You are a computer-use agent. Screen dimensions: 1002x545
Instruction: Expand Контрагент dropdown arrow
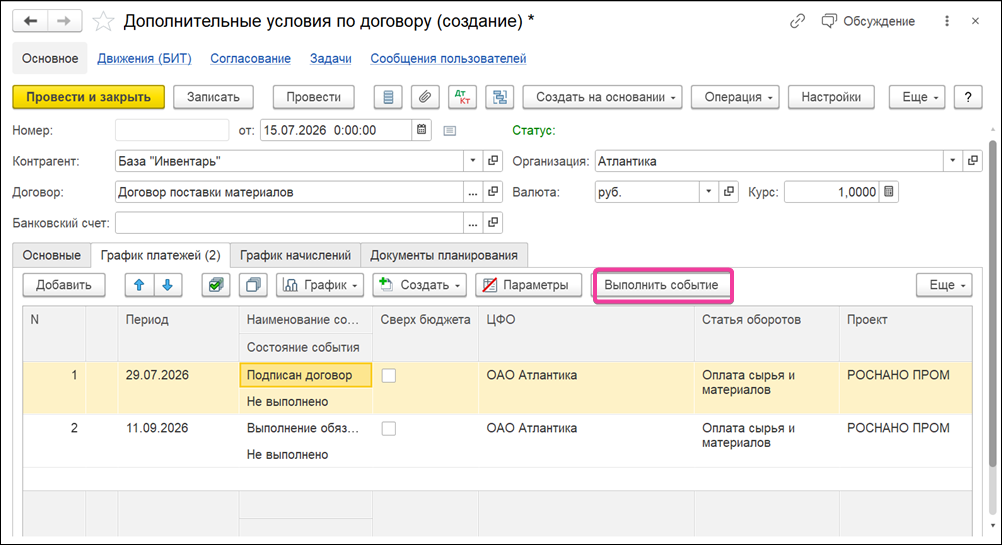(473, 161)
